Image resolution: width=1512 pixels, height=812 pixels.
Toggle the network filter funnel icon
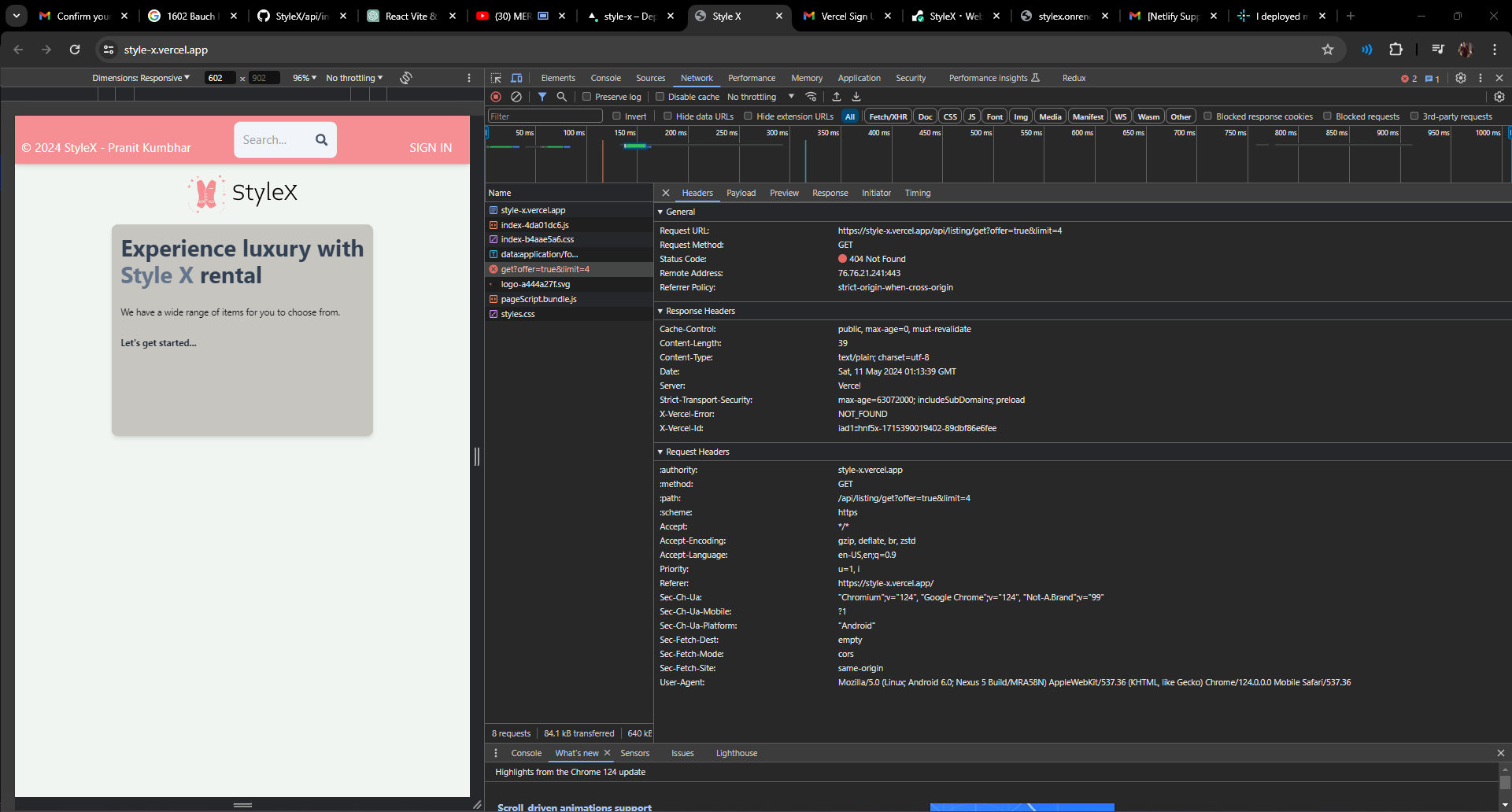click(x=542, y=97)
